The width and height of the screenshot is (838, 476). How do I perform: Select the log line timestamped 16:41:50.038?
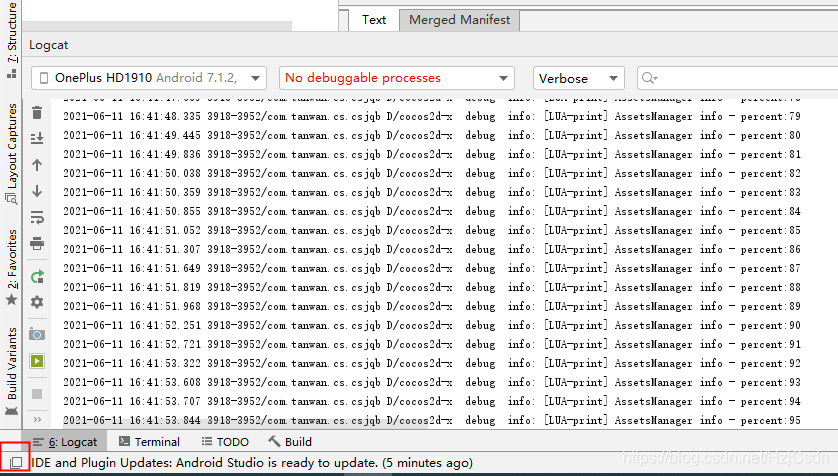click(432, 174)
